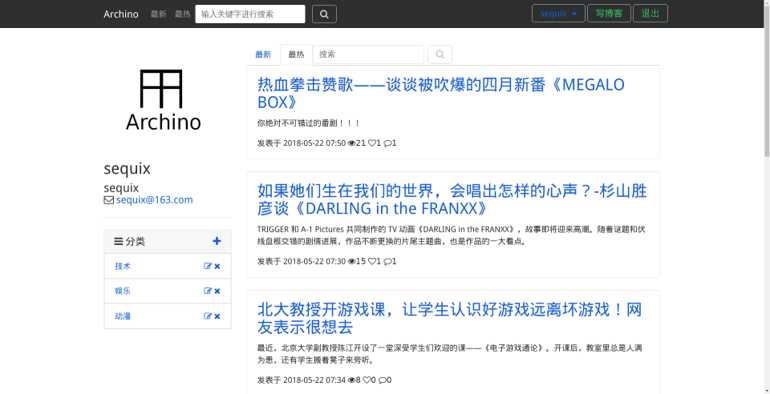Click comment icon on DARLING in the FRANXX post
770x394 pixels.
pos(387,262)
